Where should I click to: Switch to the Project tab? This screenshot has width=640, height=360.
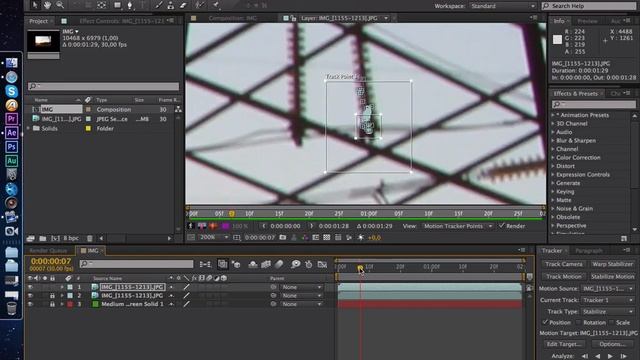(38, 21)
